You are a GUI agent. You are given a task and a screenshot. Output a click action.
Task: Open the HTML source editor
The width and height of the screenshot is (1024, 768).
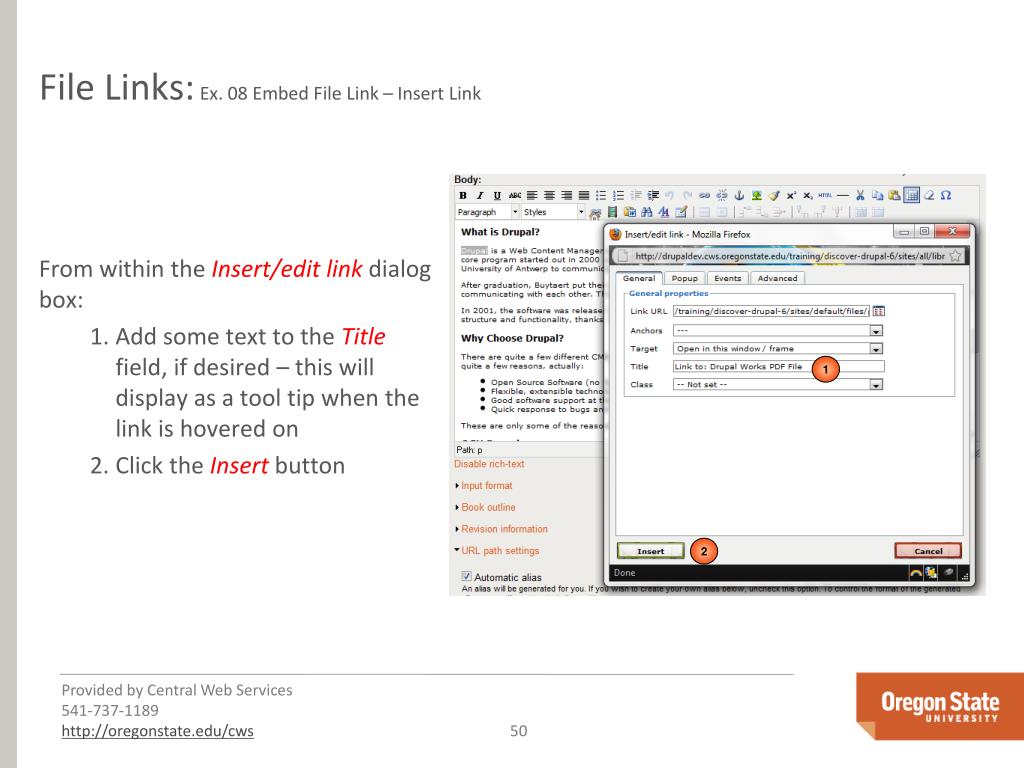(825, 195)
